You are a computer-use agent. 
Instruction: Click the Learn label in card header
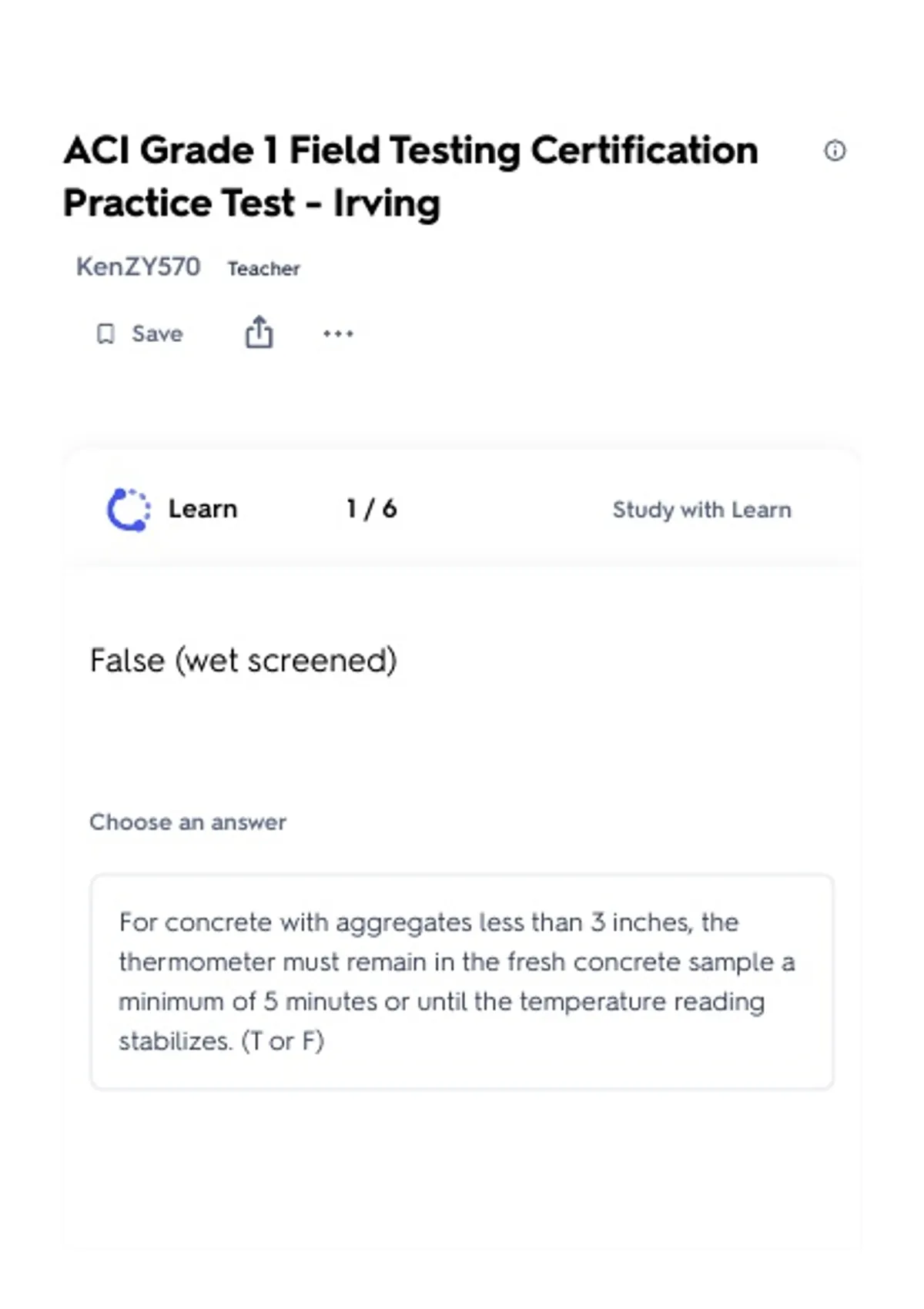(203, 509)
